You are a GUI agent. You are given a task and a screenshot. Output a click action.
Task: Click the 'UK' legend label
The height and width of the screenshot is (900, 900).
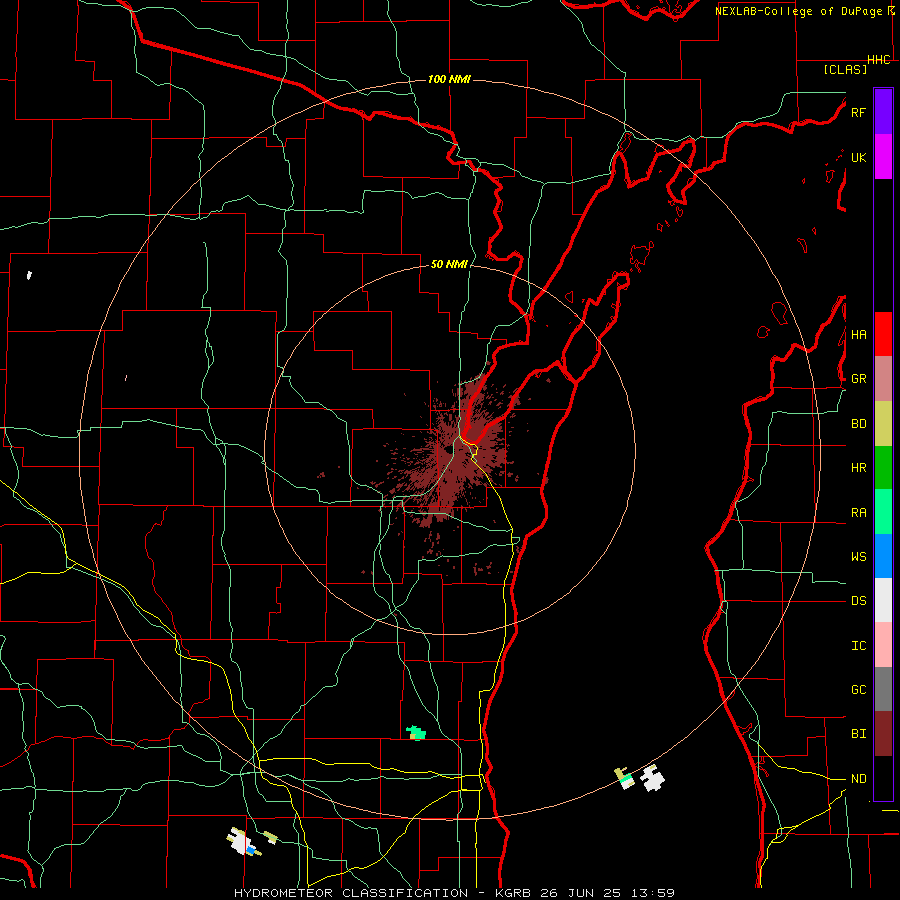pyautogui.click(x=858, y=158)
